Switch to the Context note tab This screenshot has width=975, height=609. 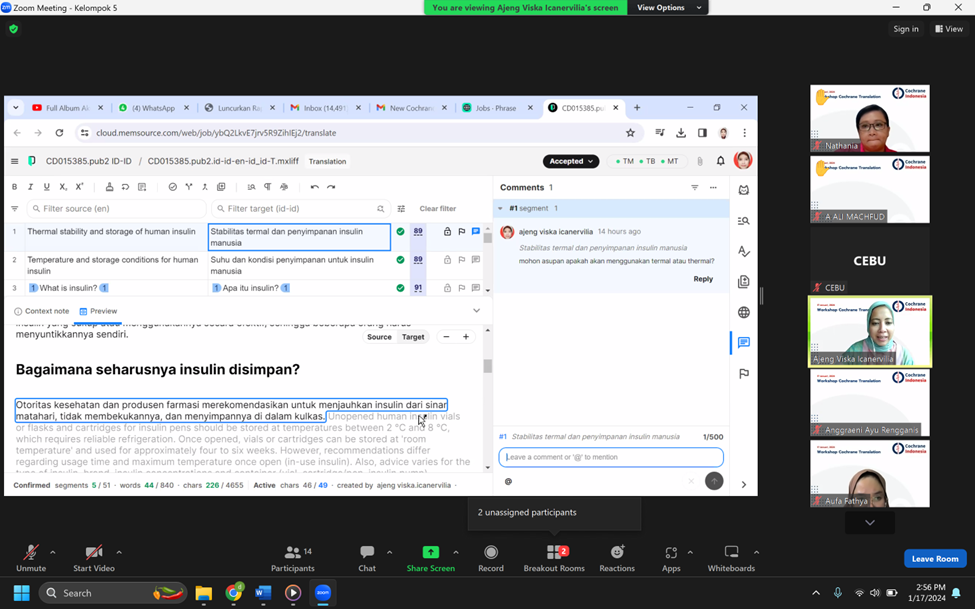point(42,311)
